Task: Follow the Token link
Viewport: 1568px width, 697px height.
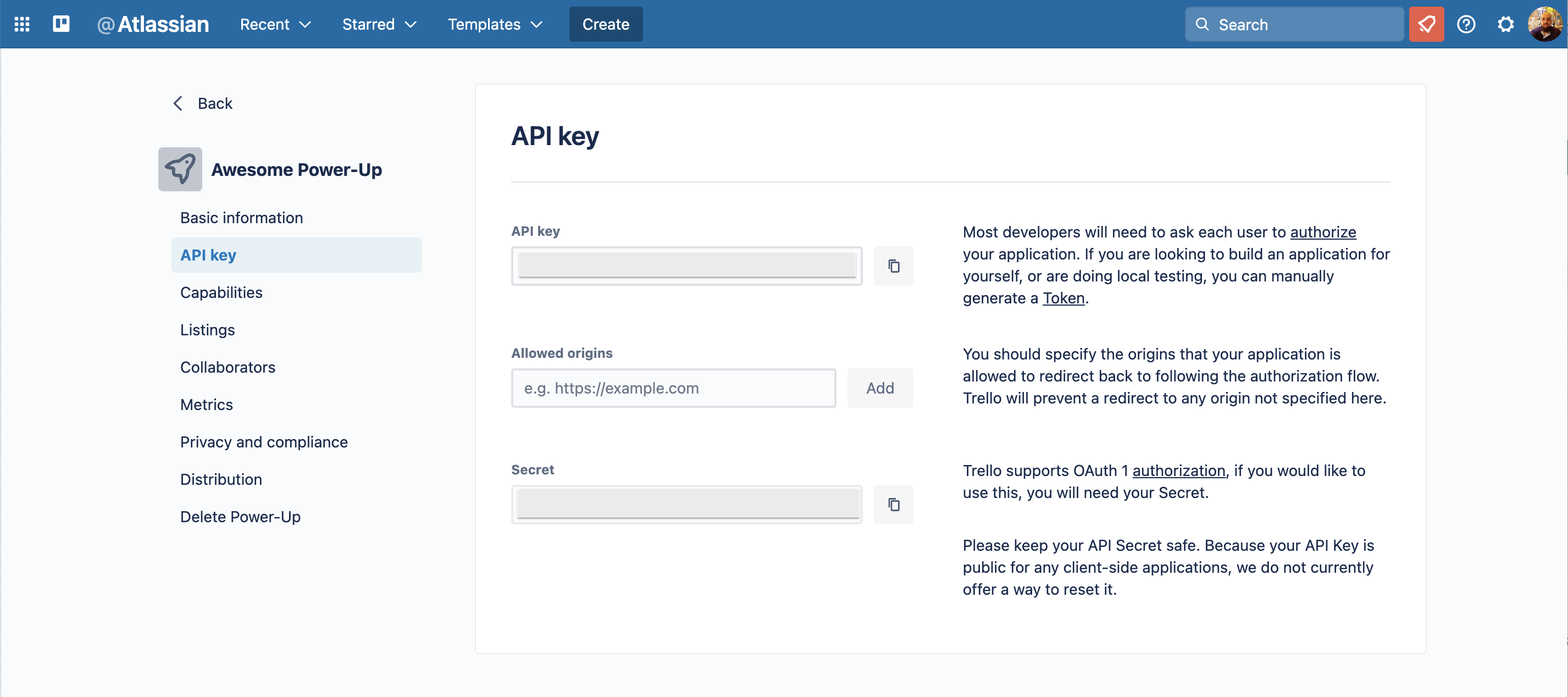Action: (x=1063, y=298)
